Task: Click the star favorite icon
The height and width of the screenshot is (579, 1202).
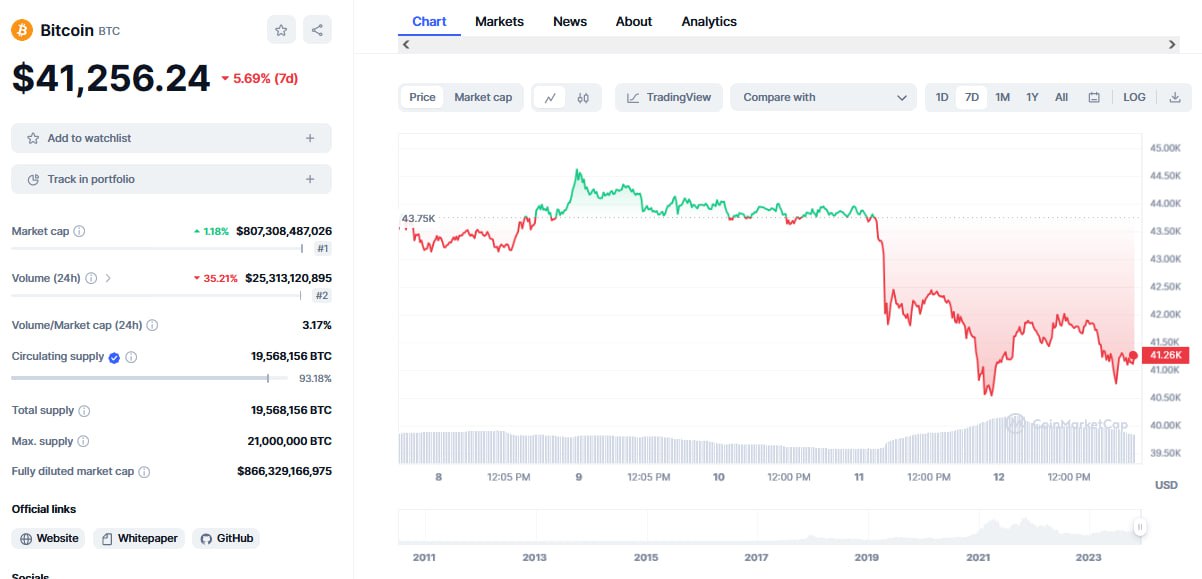Action: click(281, 30)
